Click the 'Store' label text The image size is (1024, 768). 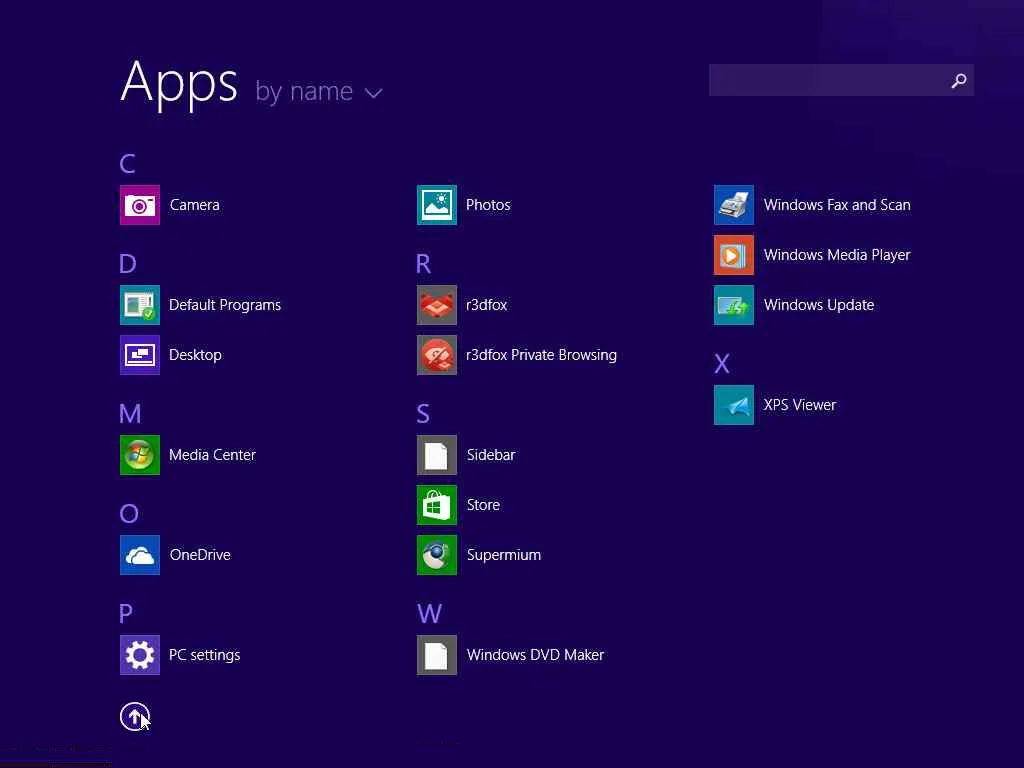pyautogui.click(x=483, y=505)
